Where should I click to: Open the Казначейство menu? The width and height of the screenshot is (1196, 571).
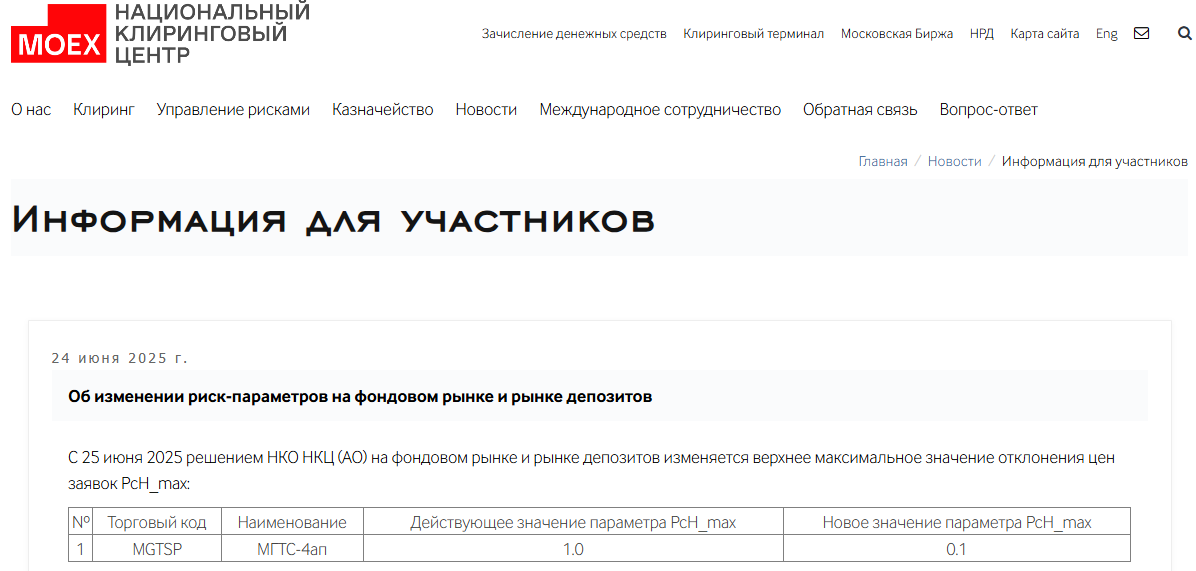[383, 110]
